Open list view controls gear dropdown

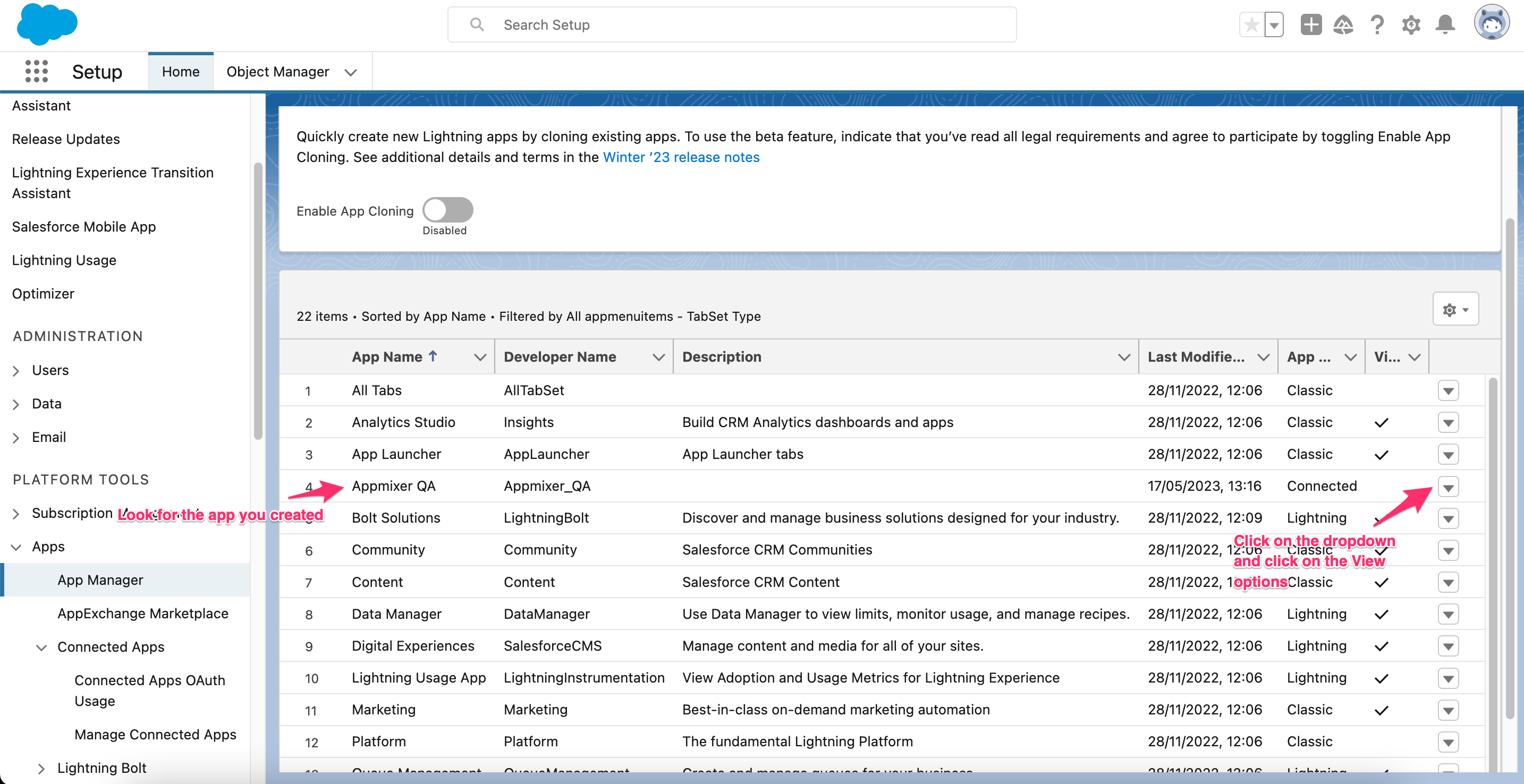click(1455, 309)
